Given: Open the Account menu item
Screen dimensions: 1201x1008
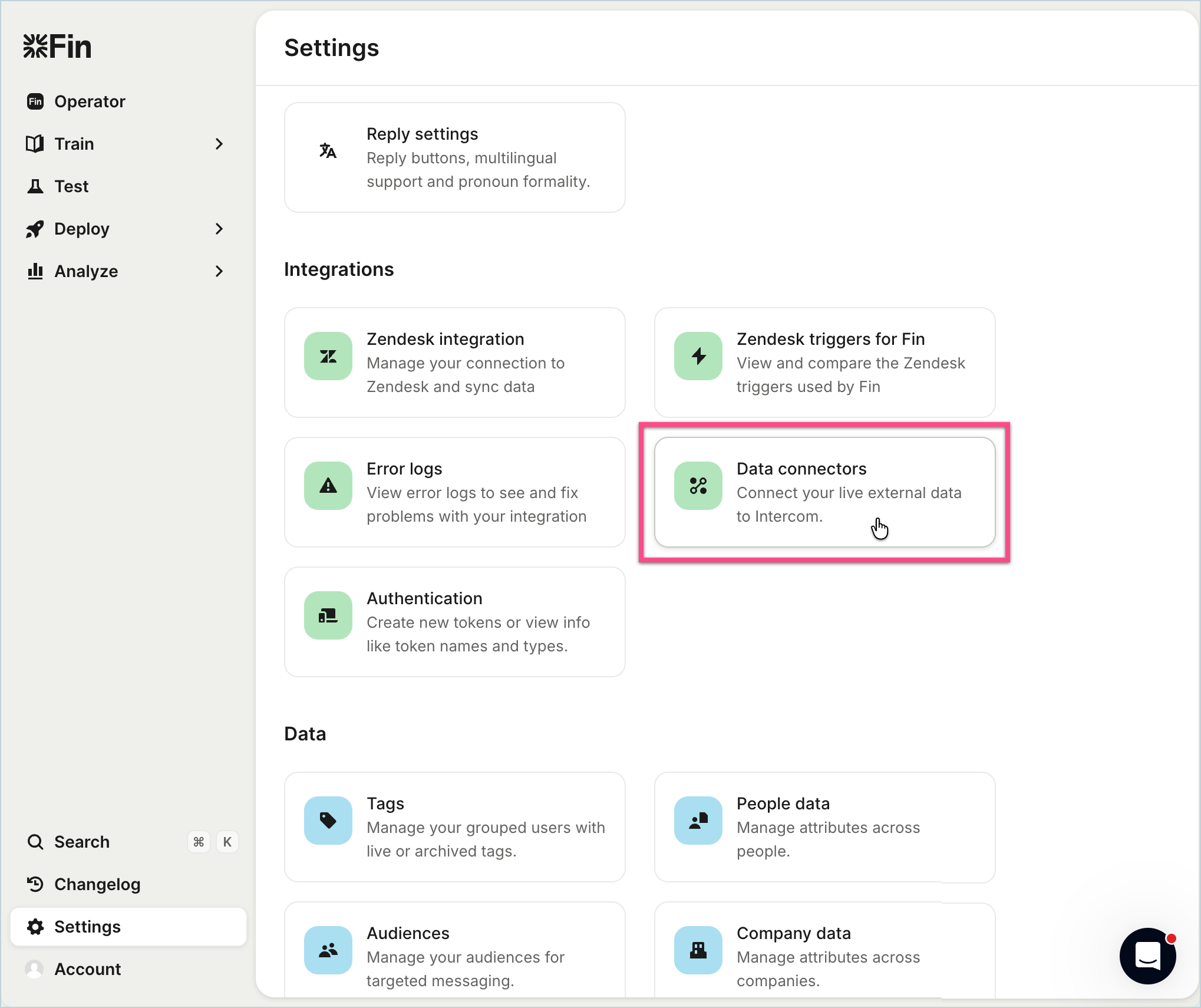Looking at the screenshot, I should (x=128, y=969).
